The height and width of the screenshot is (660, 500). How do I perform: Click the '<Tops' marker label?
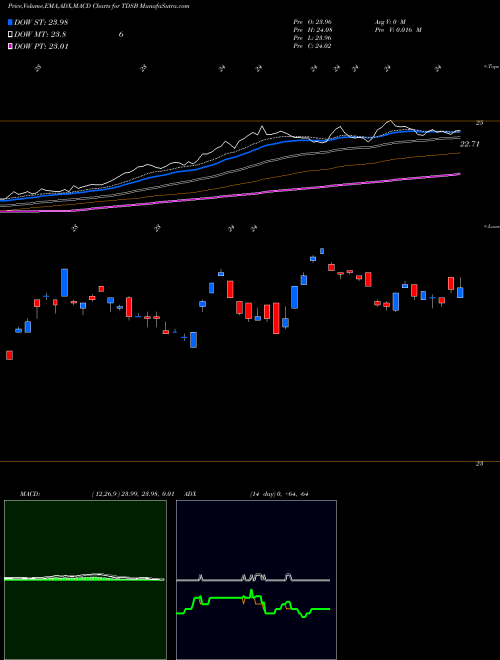click(491, 66)
